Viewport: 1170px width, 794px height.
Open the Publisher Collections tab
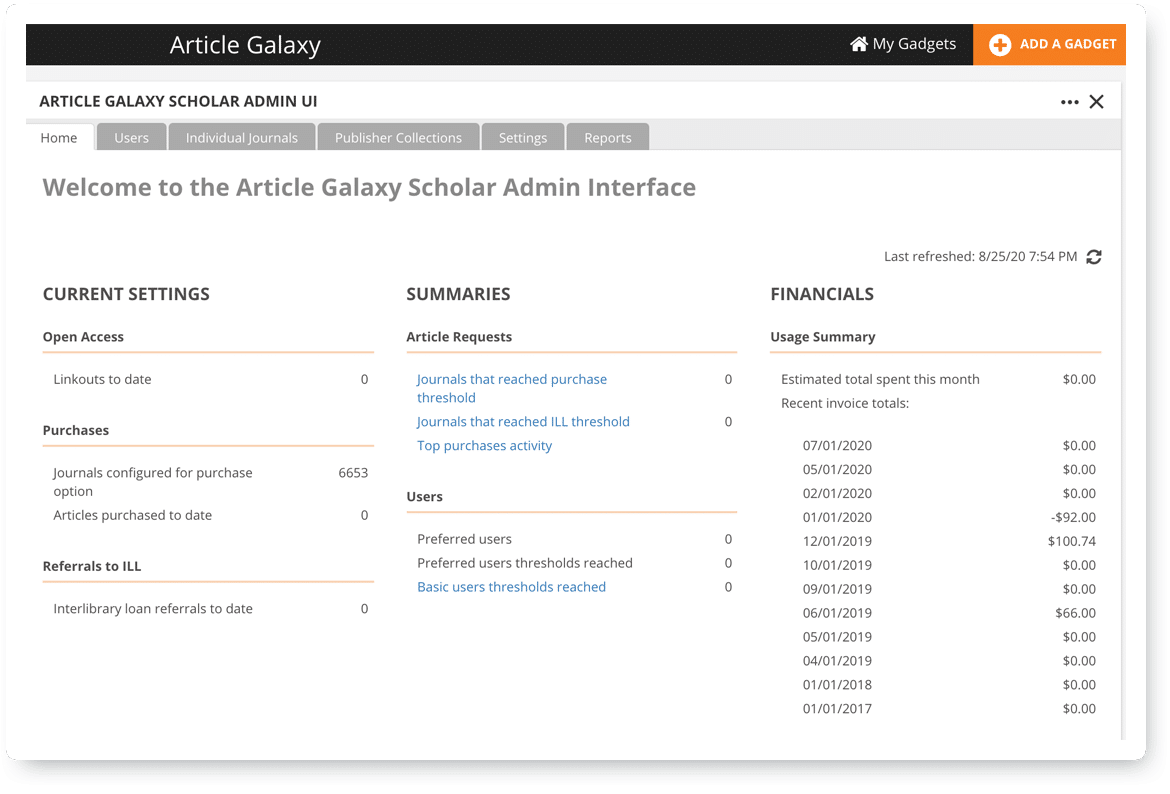tap(398, 137)
